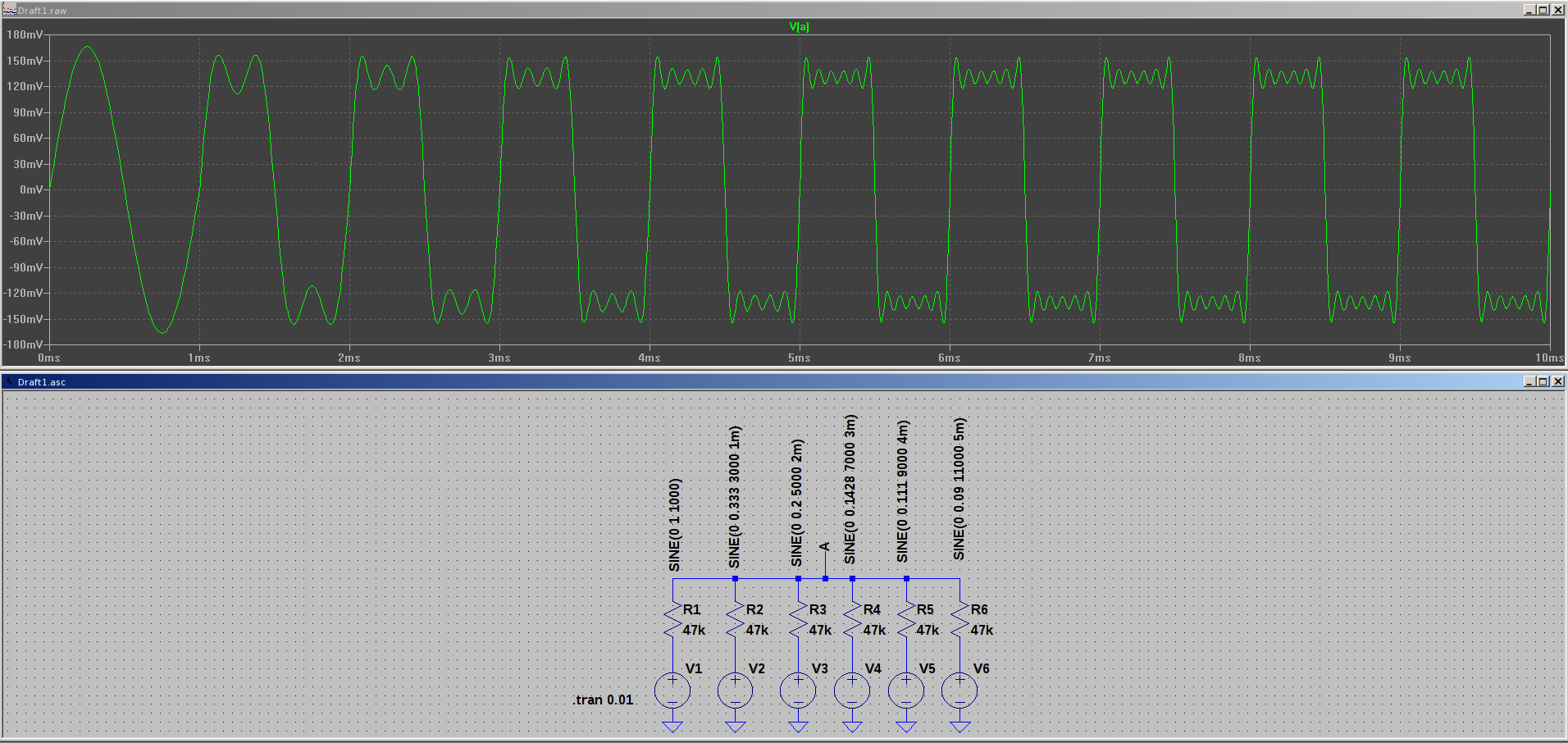Maximize the Draft1.raw waveform window
Viewport: 1568px width, 743px height.
tap(1543, 10)
